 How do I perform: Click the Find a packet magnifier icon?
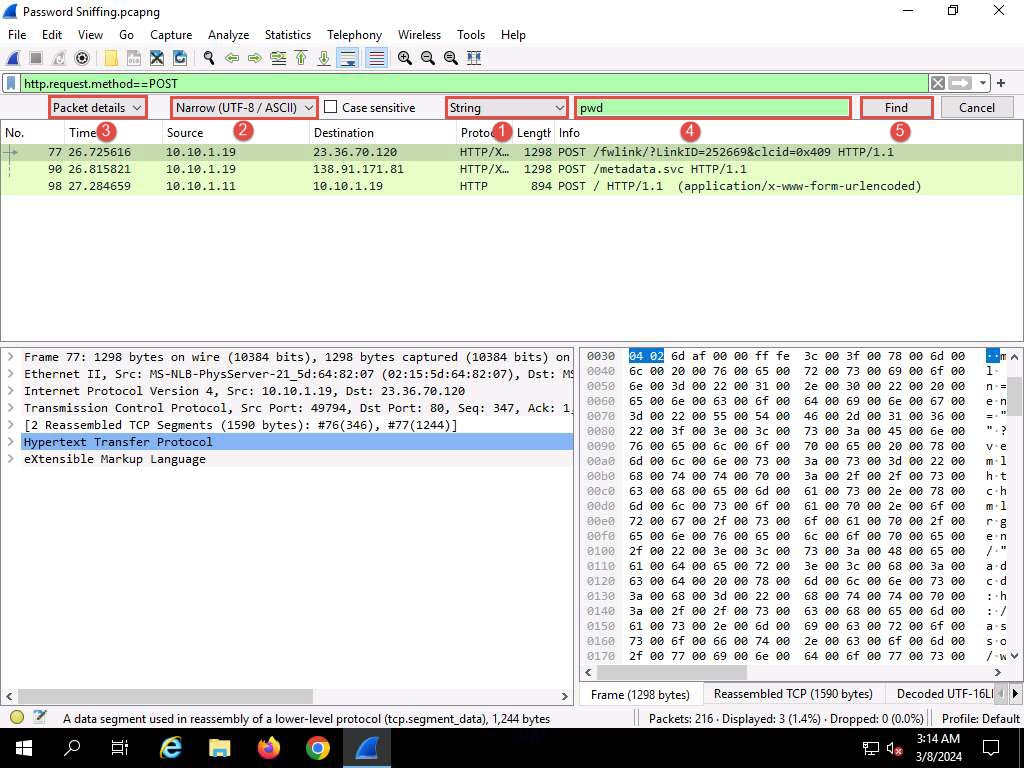click(x=209, y=58)
